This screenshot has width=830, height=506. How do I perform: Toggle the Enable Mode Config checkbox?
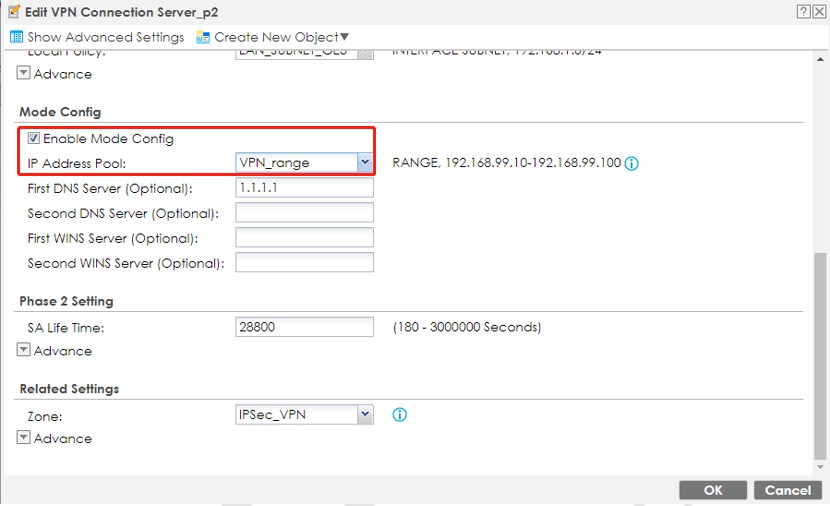point(34,139)
